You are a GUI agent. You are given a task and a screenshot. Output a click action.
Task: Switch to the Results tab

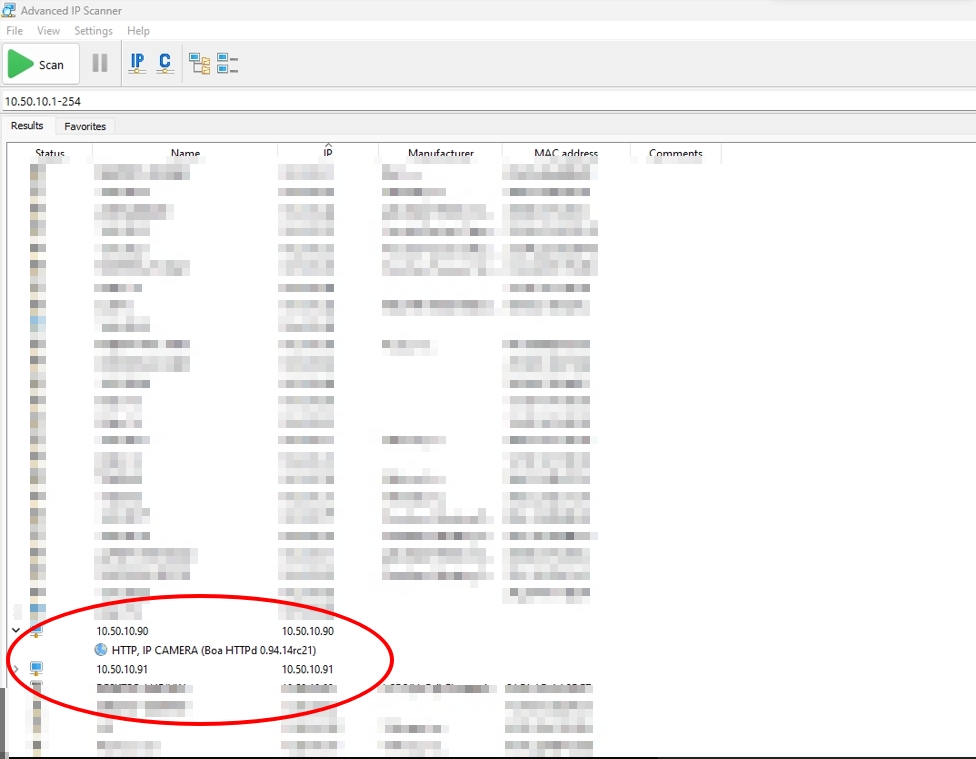pos(27,126)
